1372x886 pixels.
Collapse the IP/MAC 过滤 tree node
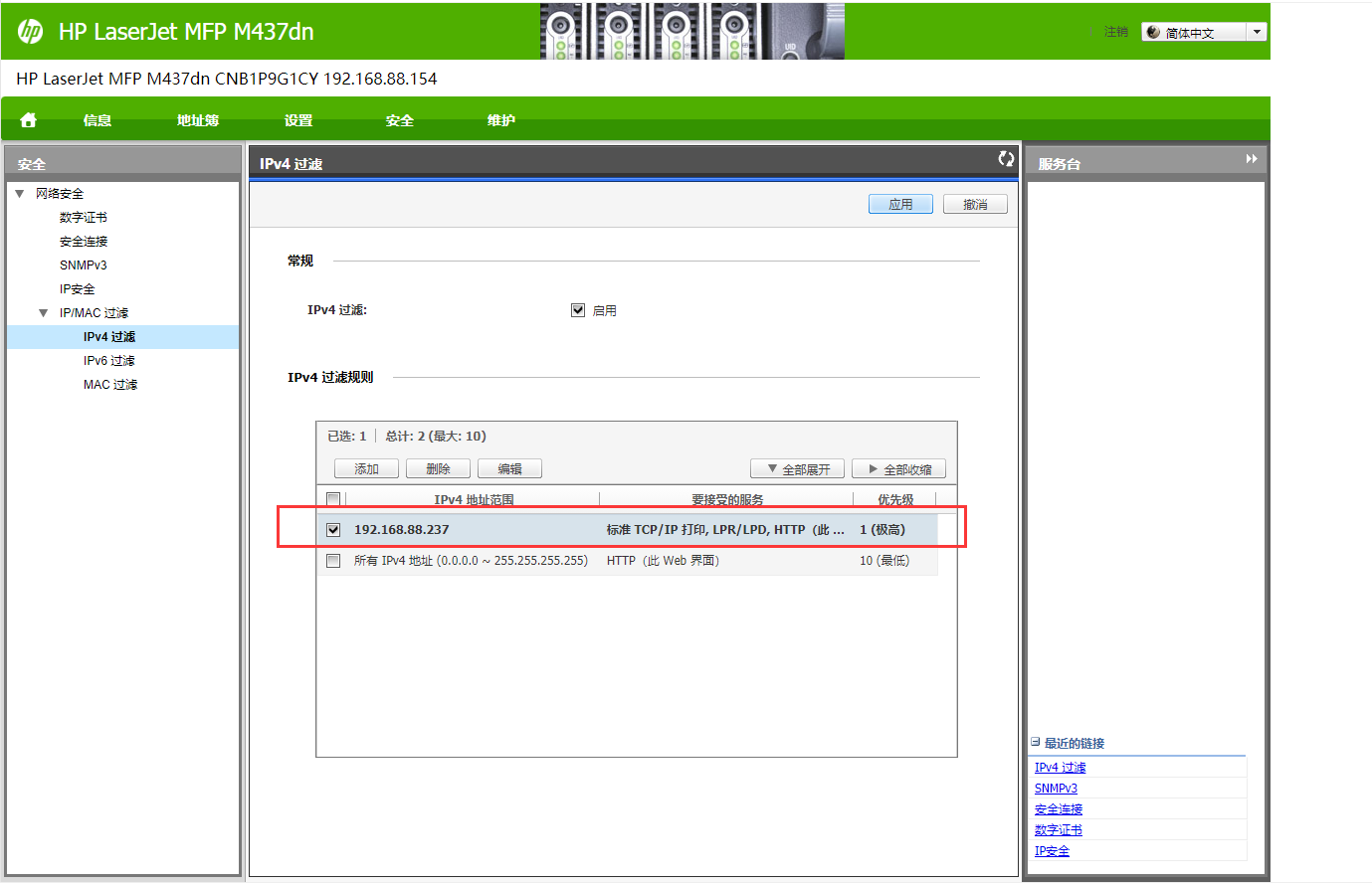pyautogui.click(x=44, y=313)
